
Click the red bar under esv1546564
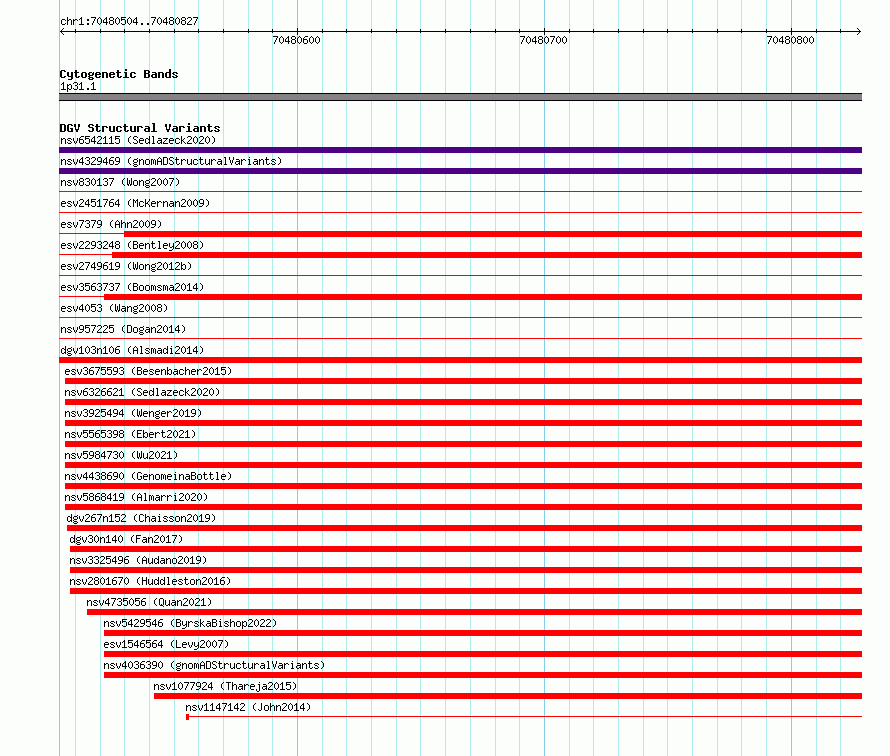point(483,654)
